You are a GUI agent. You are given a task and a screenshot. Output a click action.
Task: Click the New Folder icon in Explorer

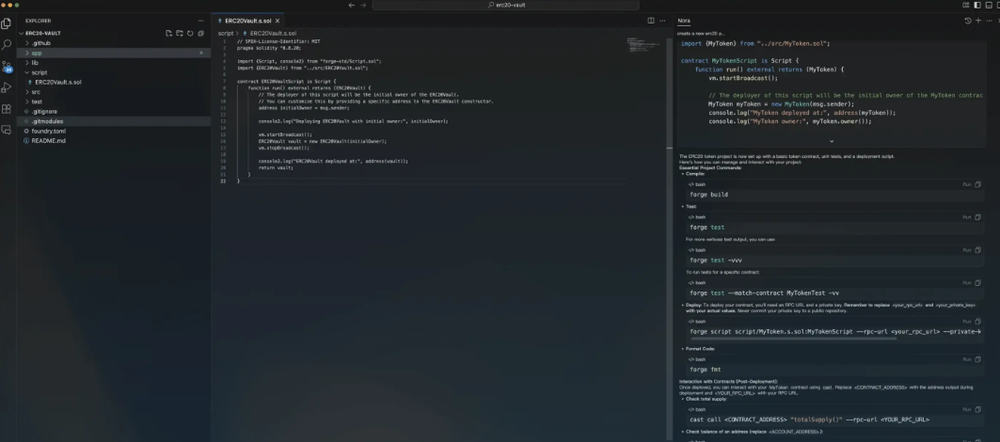(x=178, y=33)
